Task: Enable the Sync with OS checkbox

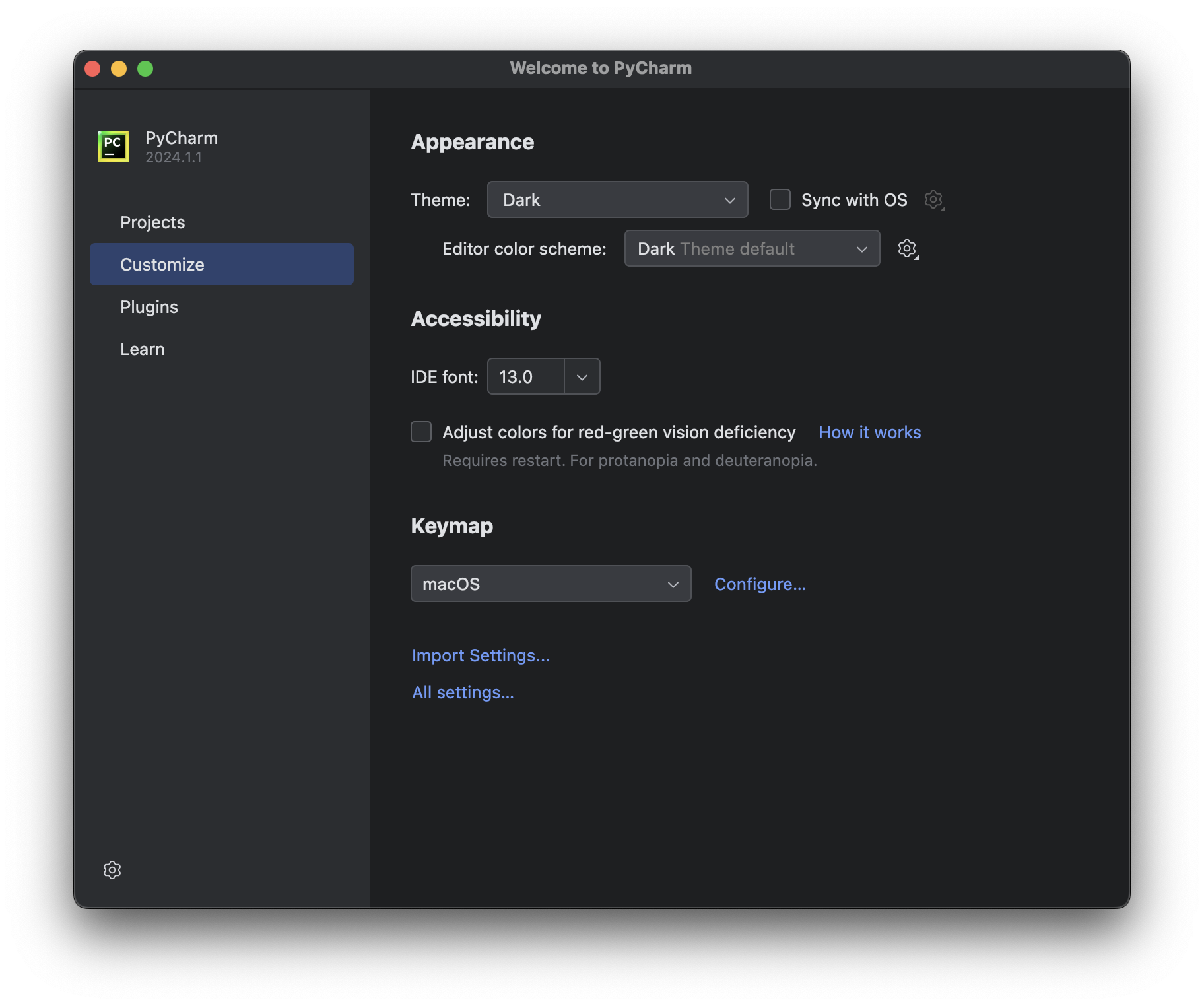Action: coord(780,199)
